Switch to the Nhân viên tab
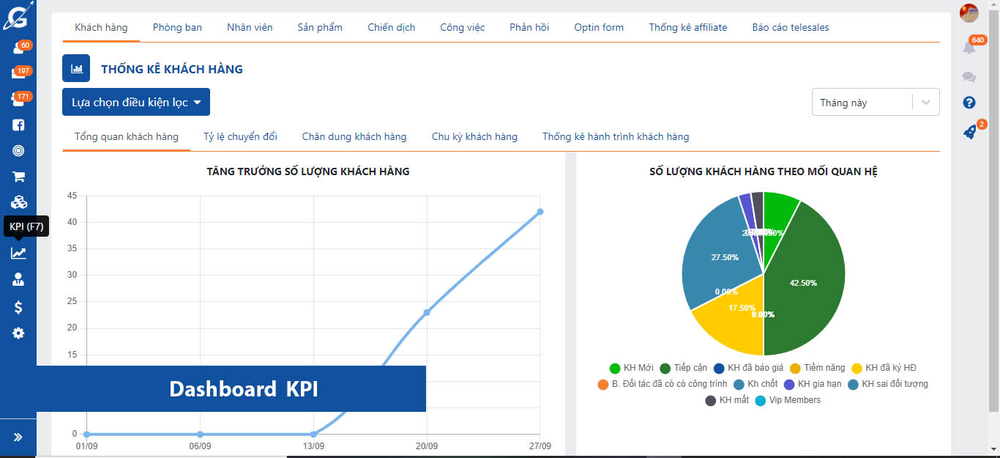 pyautogui.click(x=249, y=27)
